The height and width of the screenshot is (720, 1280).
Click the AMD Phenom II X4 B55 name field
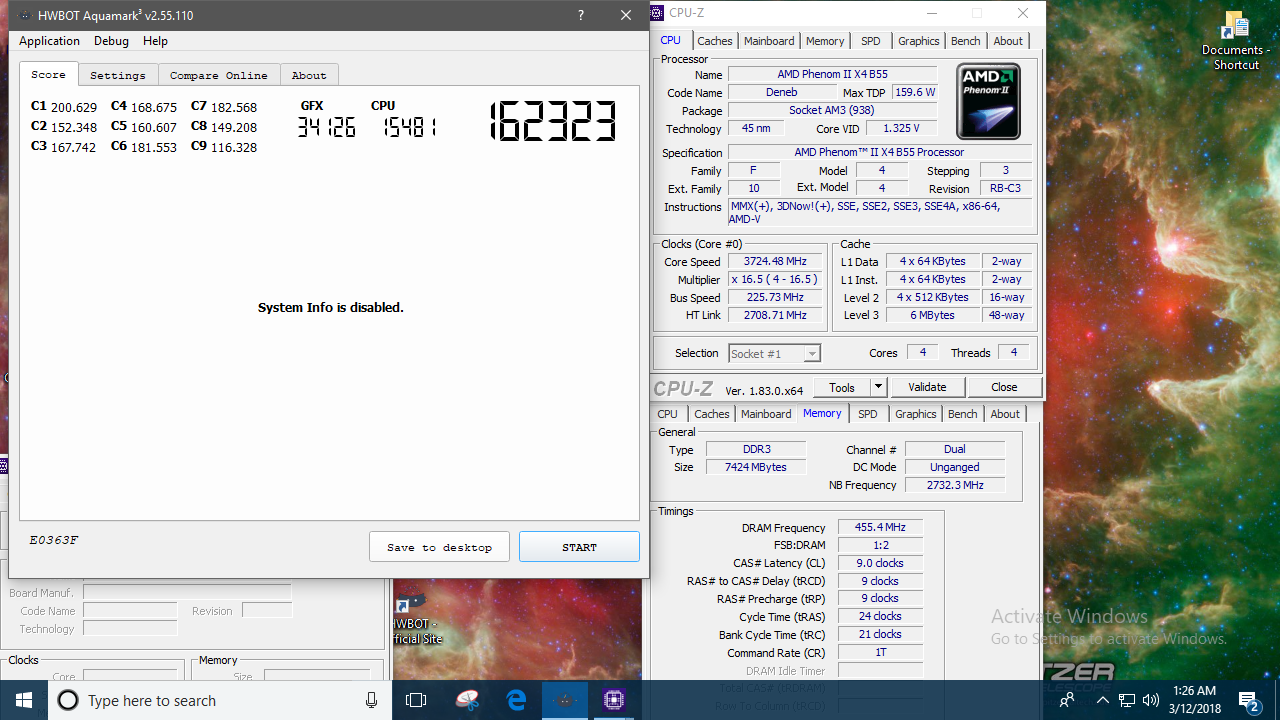click(832, 74)
